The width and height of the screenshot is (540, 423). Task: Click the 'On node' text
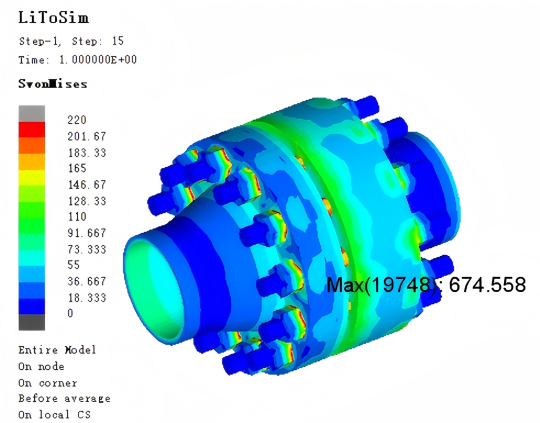(41, 367)
